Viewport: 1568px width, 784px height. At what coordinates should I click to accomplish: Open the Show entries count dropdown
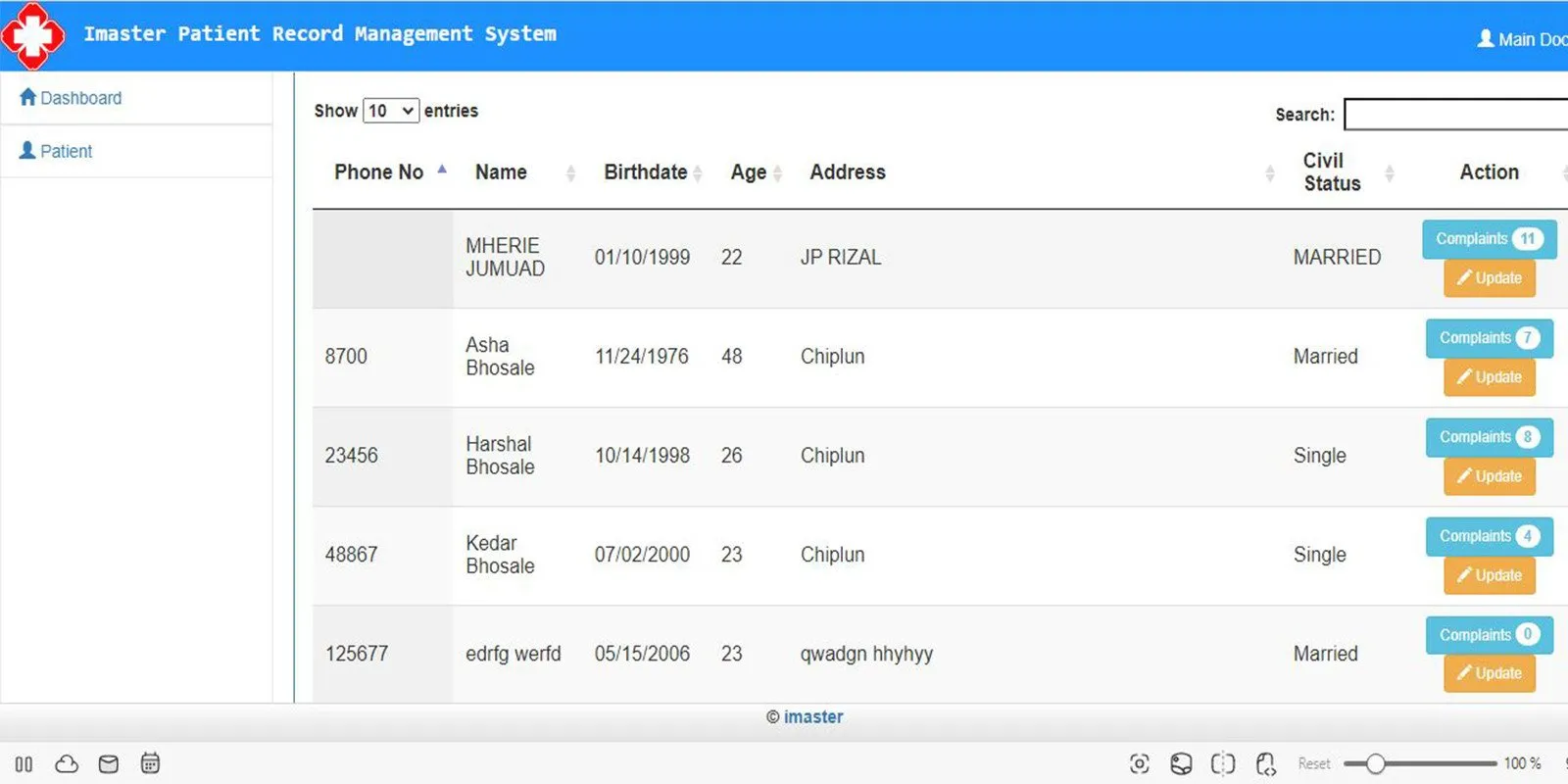click(391, 111)
